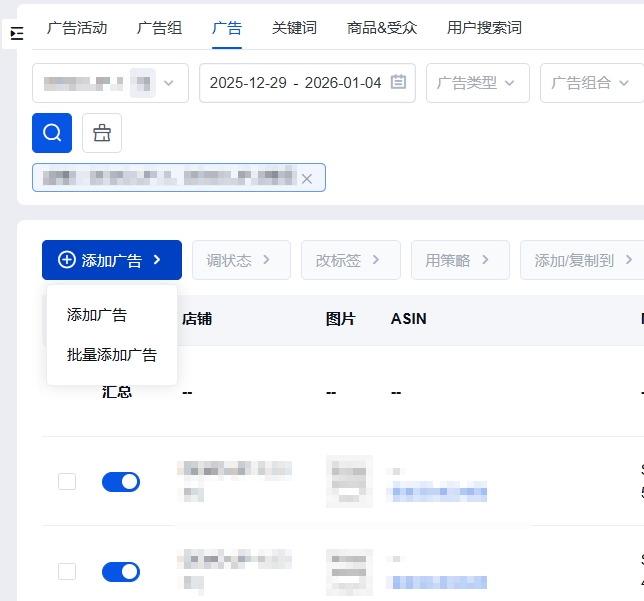Screen dimensions: 644x601
Task: Select 批量添加广告 from the menu
Action: pos(112,355)
